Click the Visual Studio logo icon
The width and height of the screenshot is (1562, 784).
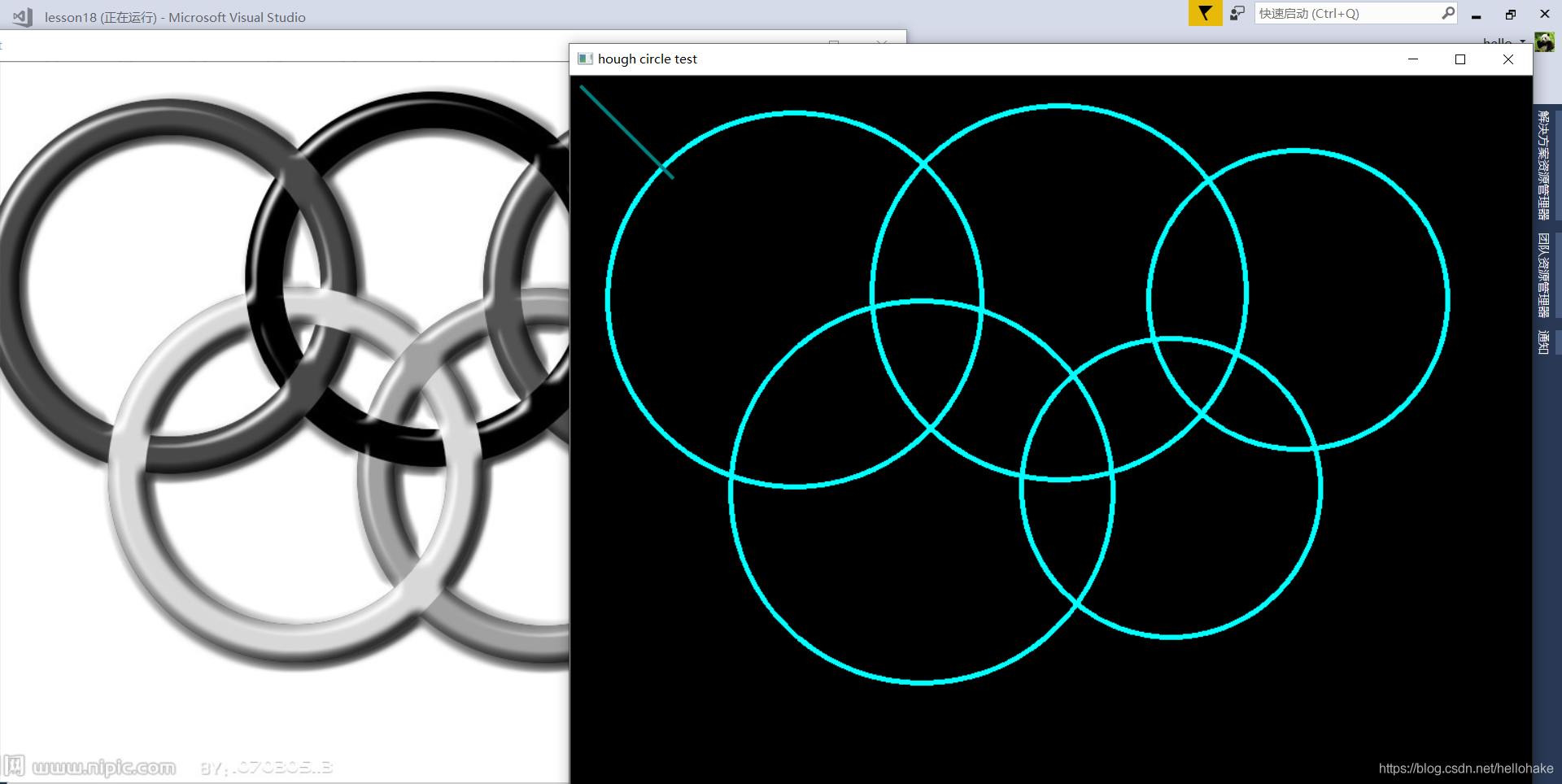(22, 16)
